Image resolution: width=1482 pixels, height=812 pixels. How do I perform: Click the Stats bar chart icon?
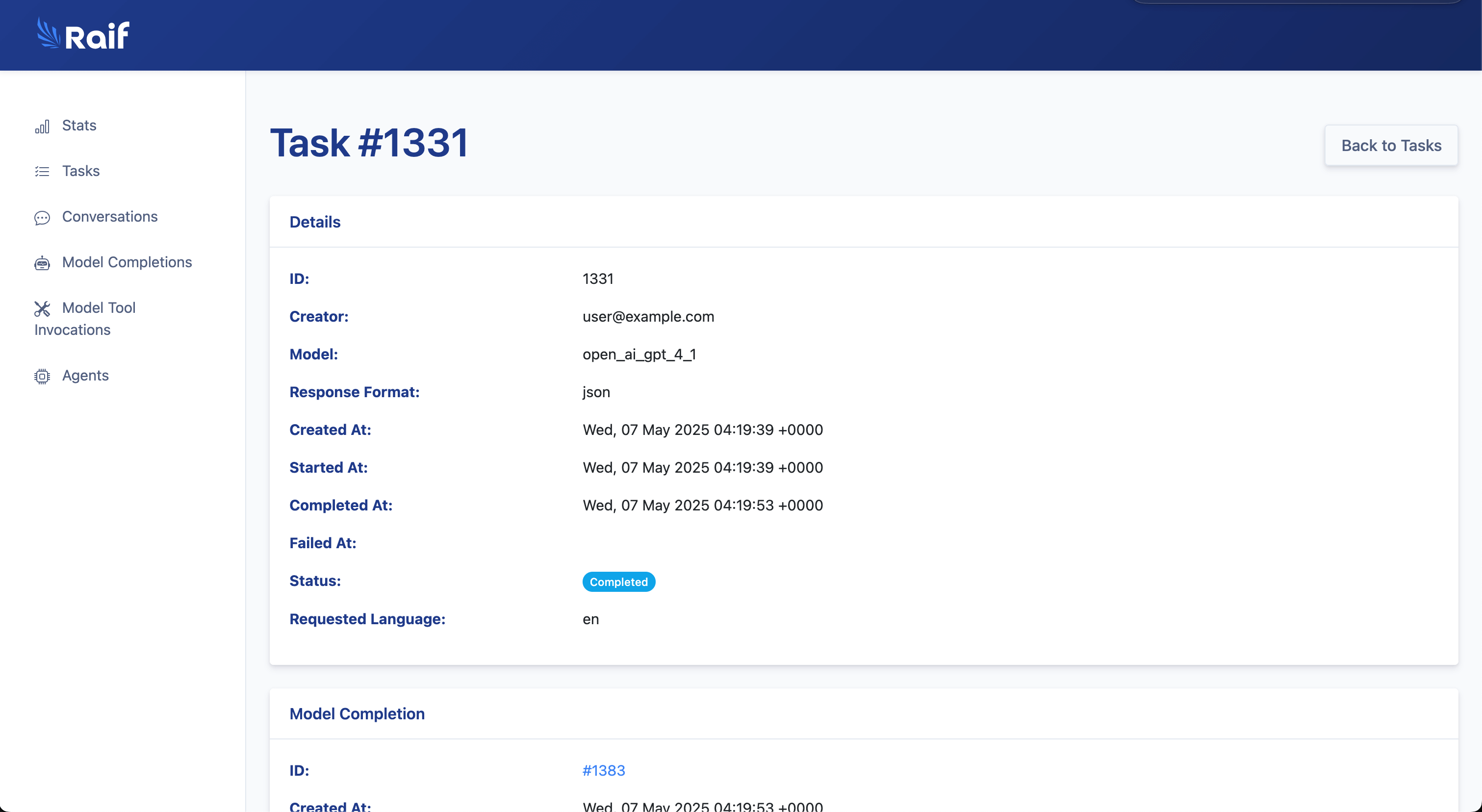click(x=42, y=127)
